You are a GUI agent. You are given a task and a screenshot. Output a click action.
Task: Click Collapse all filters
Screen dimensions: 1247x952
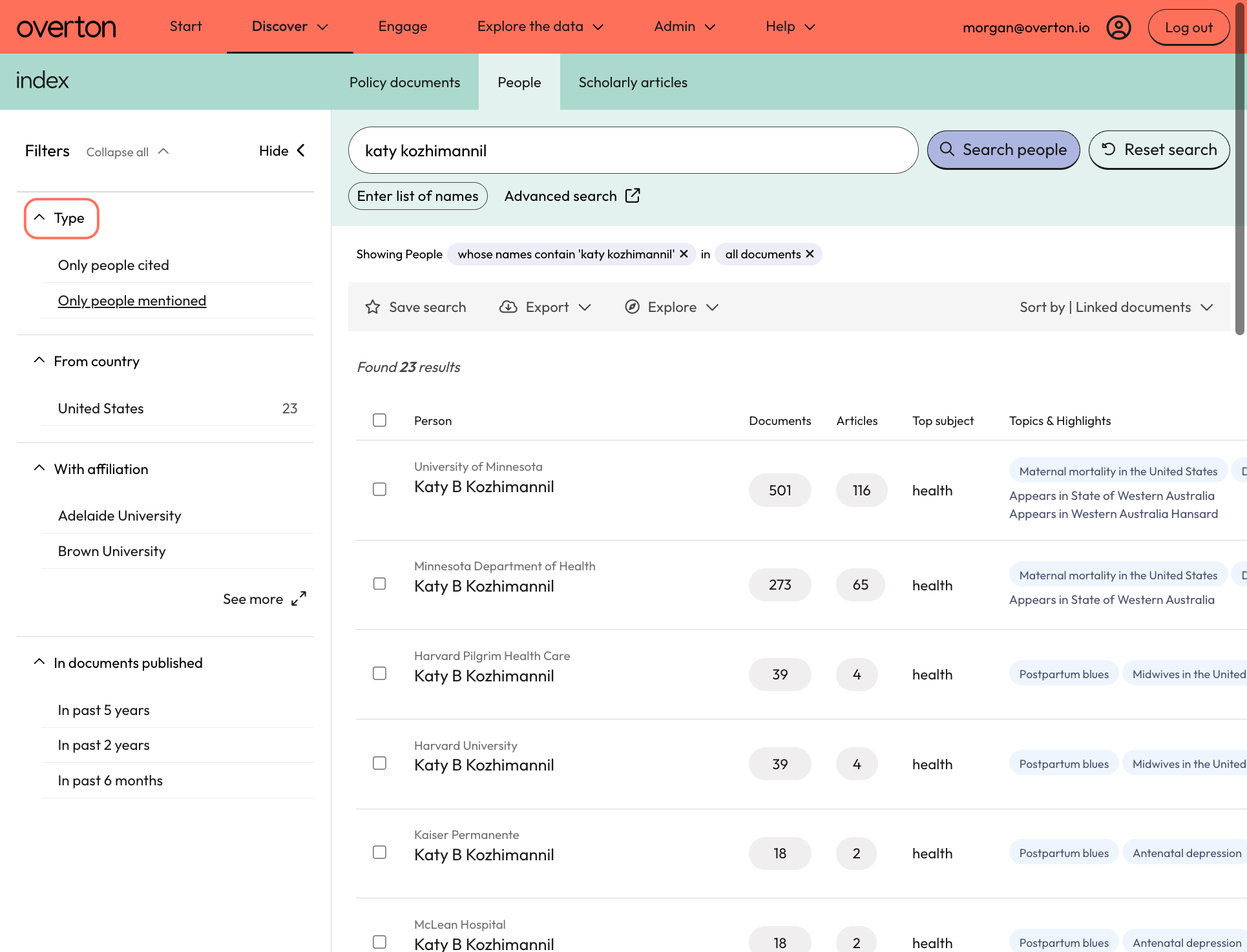(128, 152)
